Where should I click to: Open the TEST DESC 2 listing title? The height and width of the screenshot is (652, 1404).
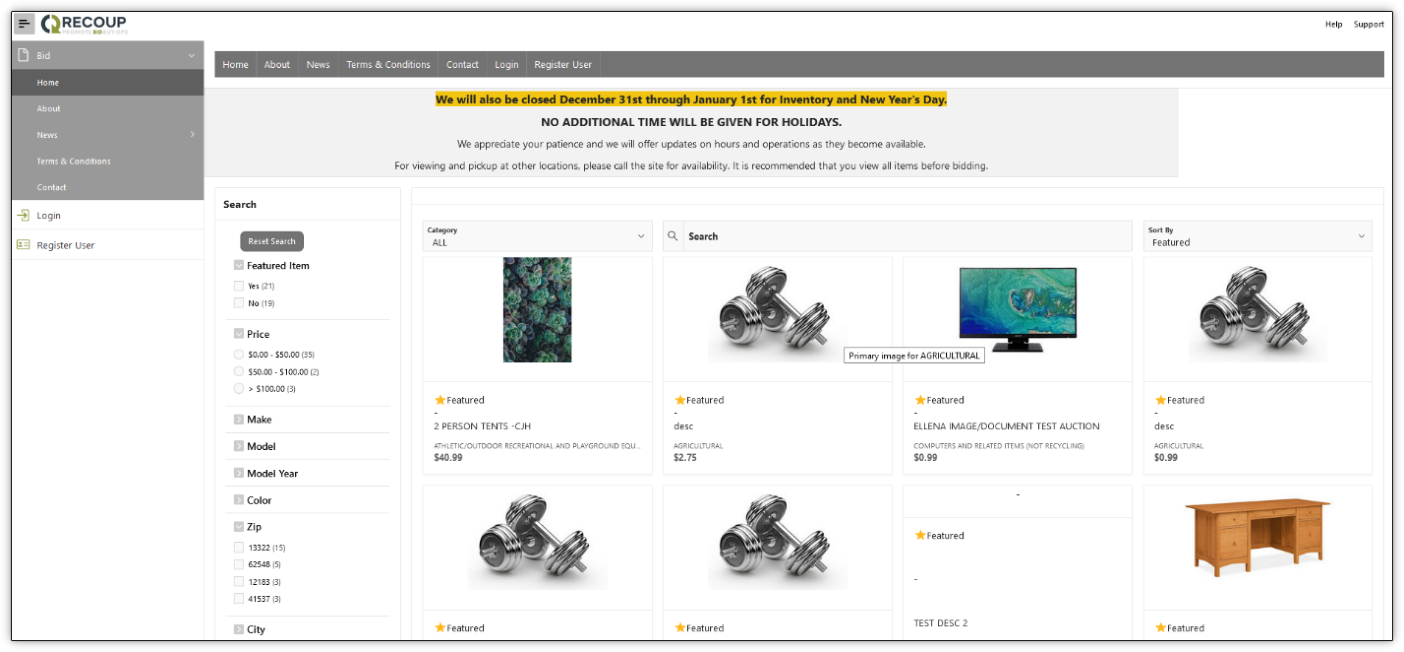tap(941, 623)
